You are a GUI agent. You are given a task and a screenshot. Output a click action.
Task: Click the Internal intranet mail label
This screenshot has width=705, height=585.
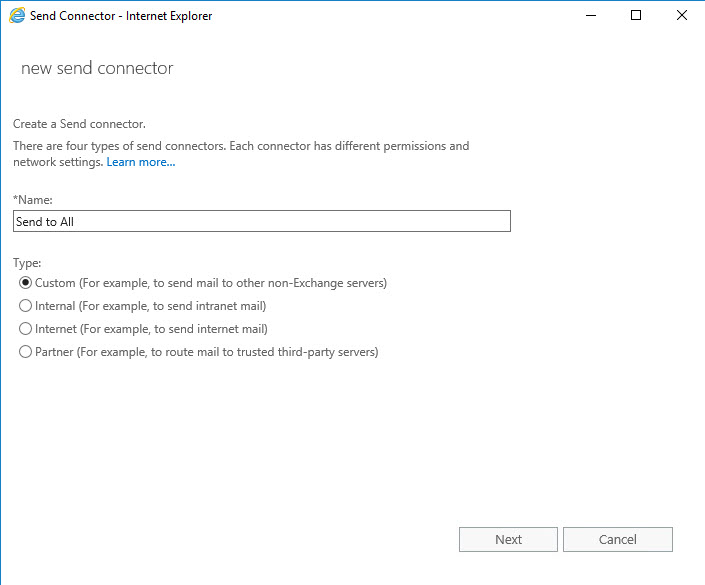(151, 306)
